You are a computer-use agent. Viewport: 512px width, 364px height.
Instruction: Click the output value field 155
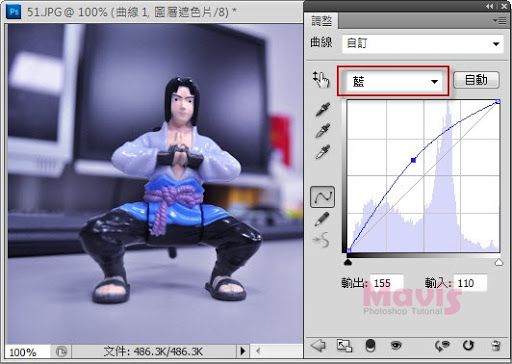click(387, 283)
